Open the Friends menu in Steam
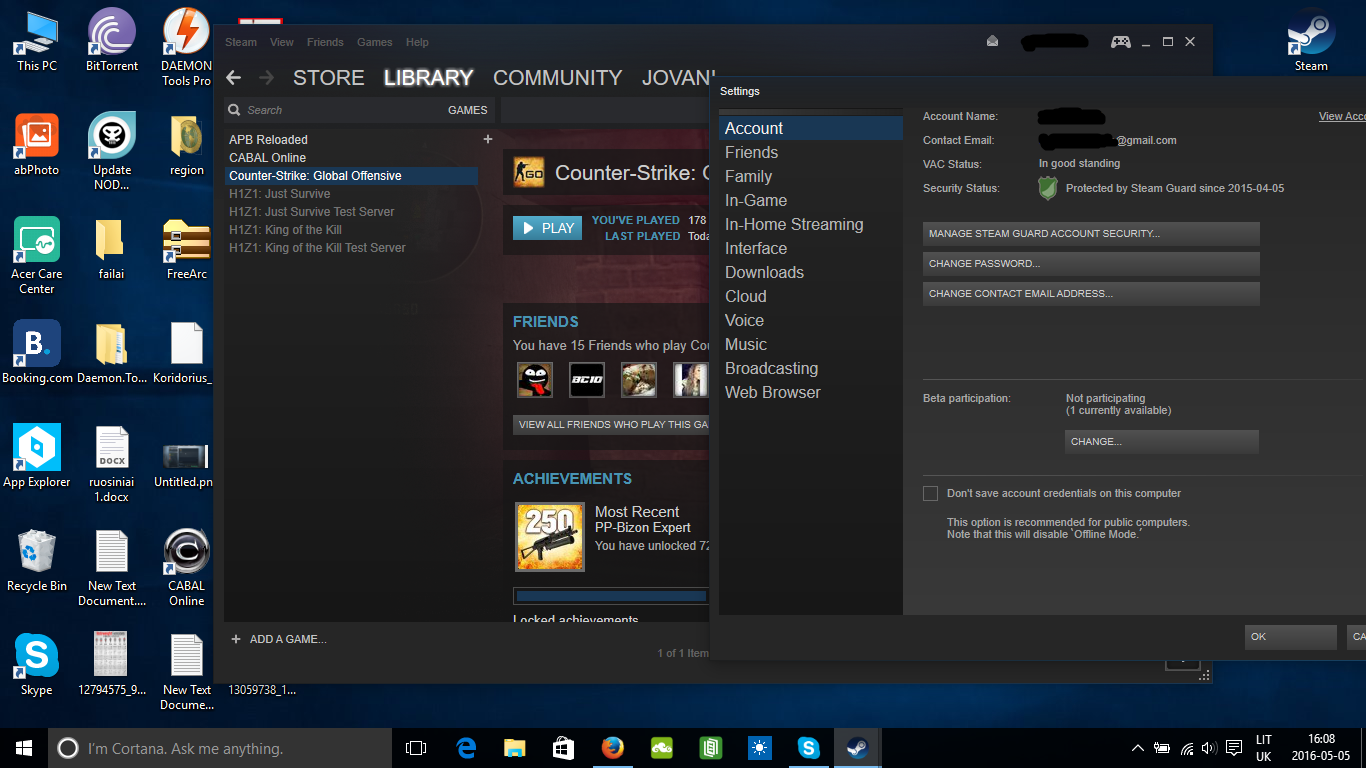The height and width of the screenshot is (768, 1366). (x=325, y=42)
